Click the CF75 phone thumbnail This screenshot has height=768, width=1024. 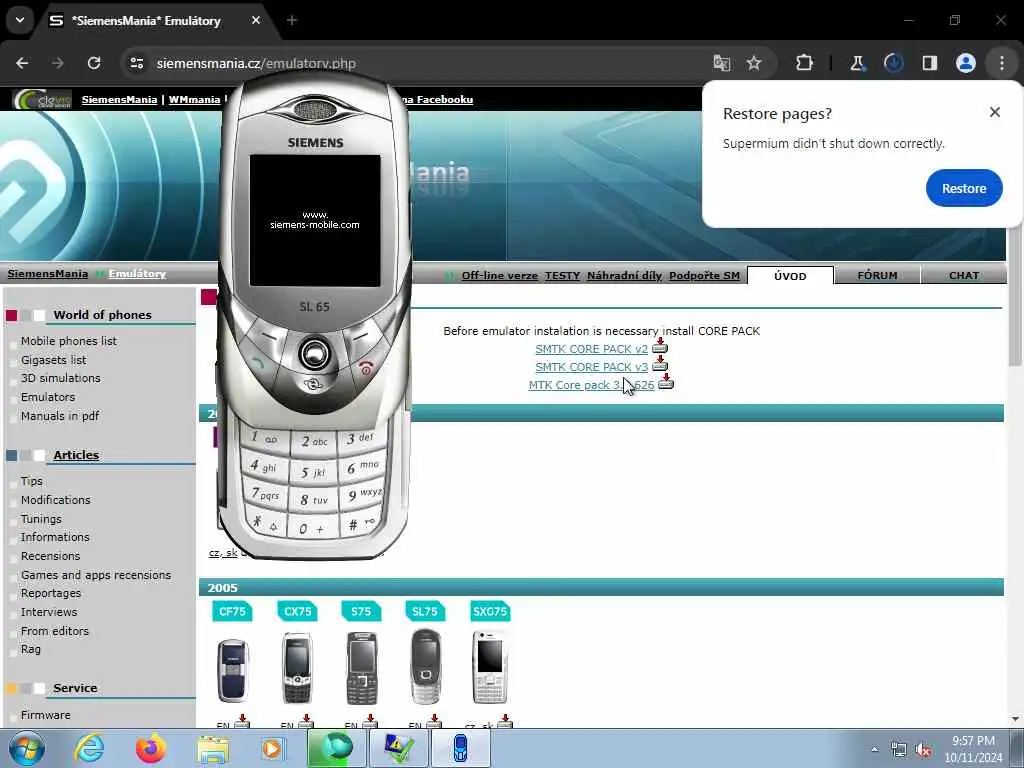coord(232,670)
